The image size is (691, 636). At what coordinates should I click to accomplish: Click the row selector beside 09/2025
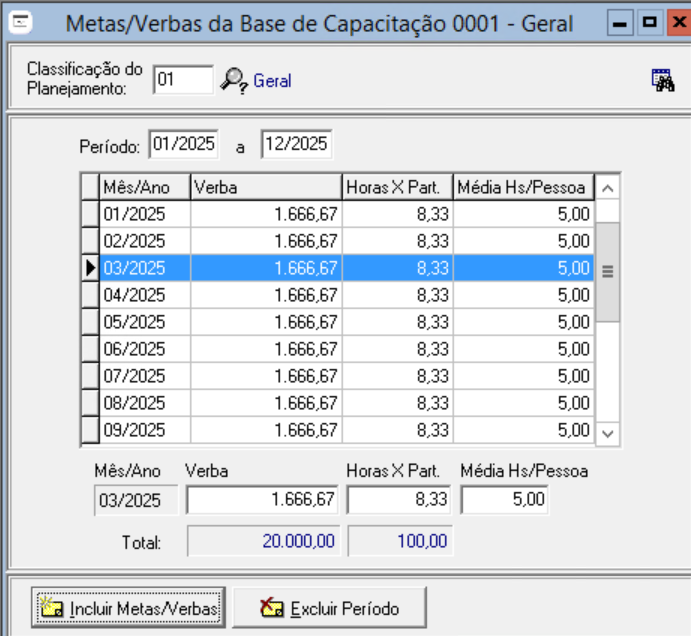point(90,430)
